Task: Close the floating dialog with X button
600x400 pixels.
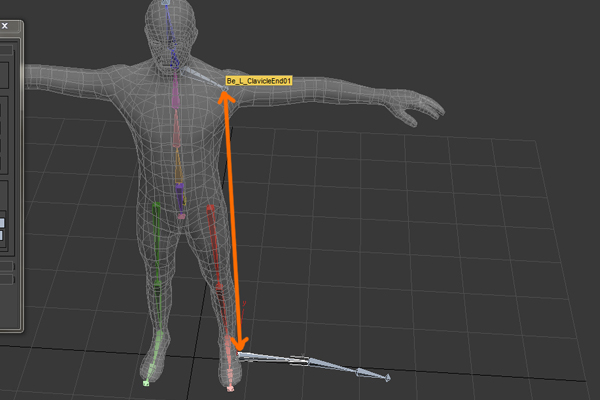Action: pos(5,26)
